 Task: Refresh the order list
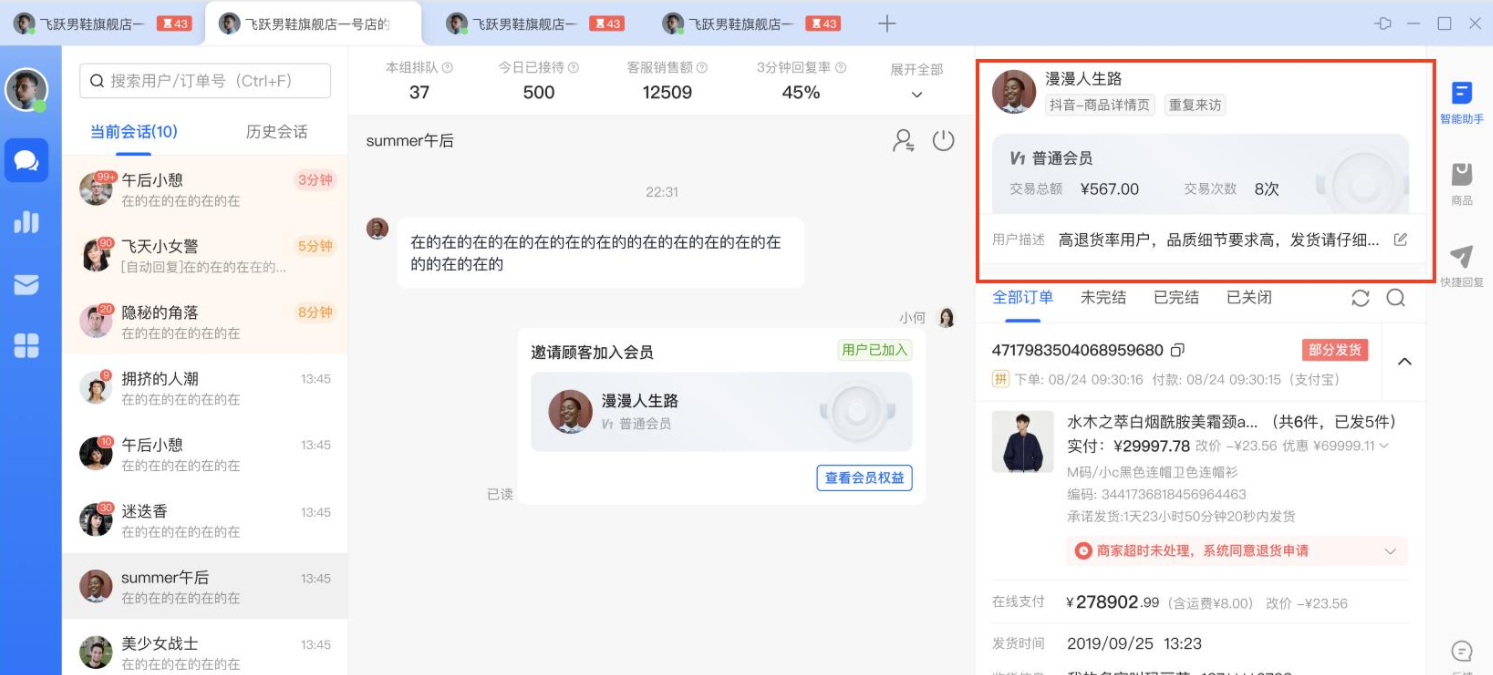1360,298
